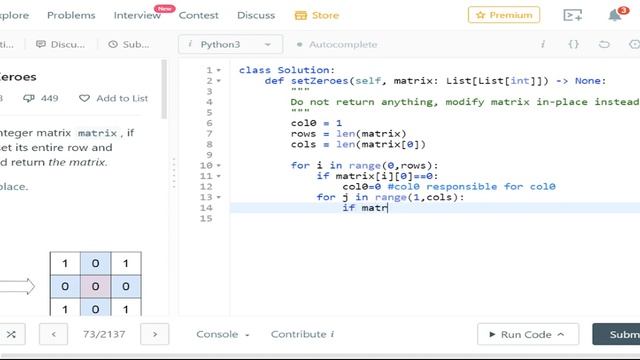640x360 pixels.
Task: Collapse code fold at line 1
Action: coord(219,70)
